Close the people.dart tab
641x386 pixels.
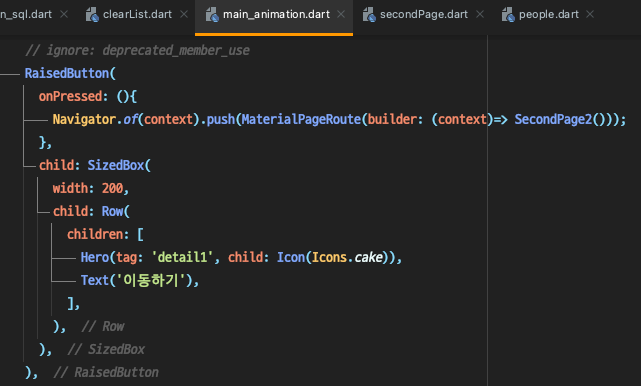pos(590,14)
